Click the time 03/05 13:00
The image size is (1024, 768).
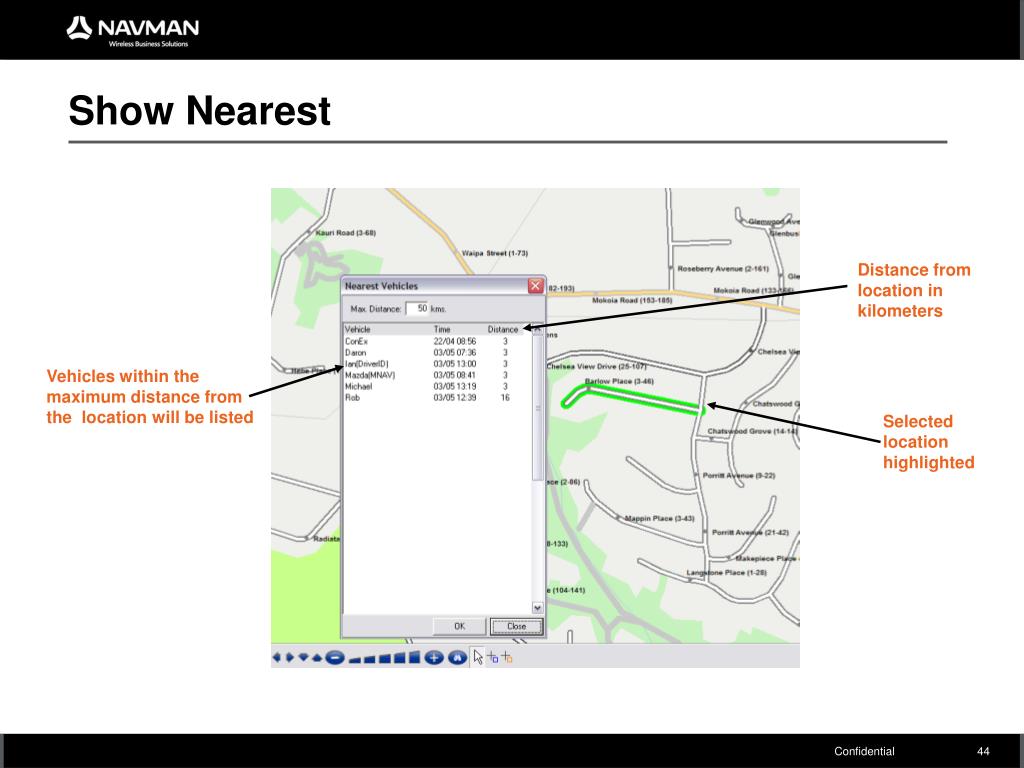pos(455,364)
